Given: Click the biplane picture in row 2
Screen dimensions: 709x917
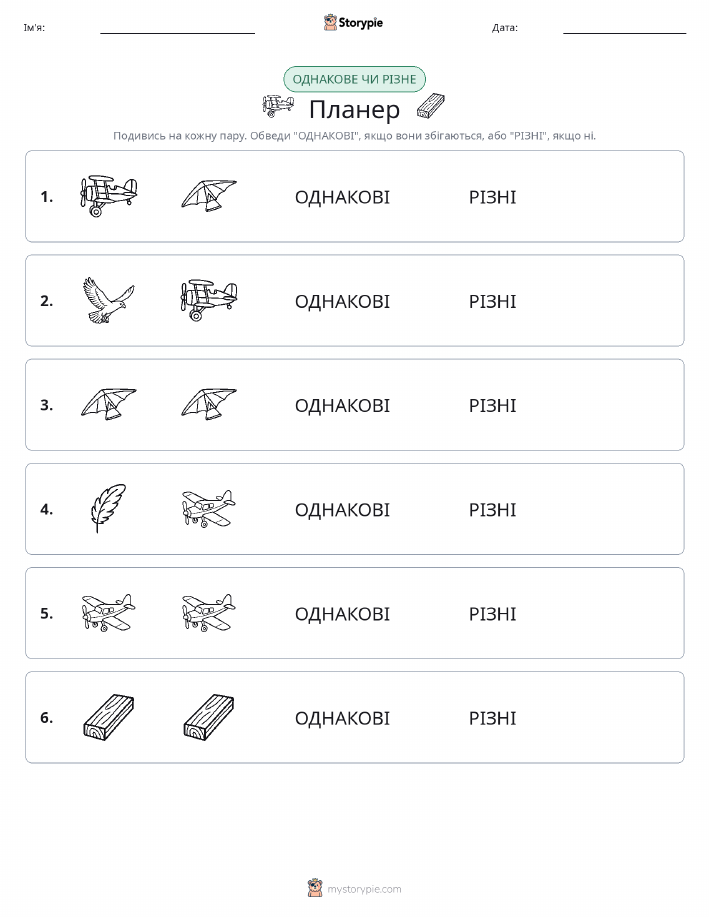Looking at the screenshot, I should (209, 300).
